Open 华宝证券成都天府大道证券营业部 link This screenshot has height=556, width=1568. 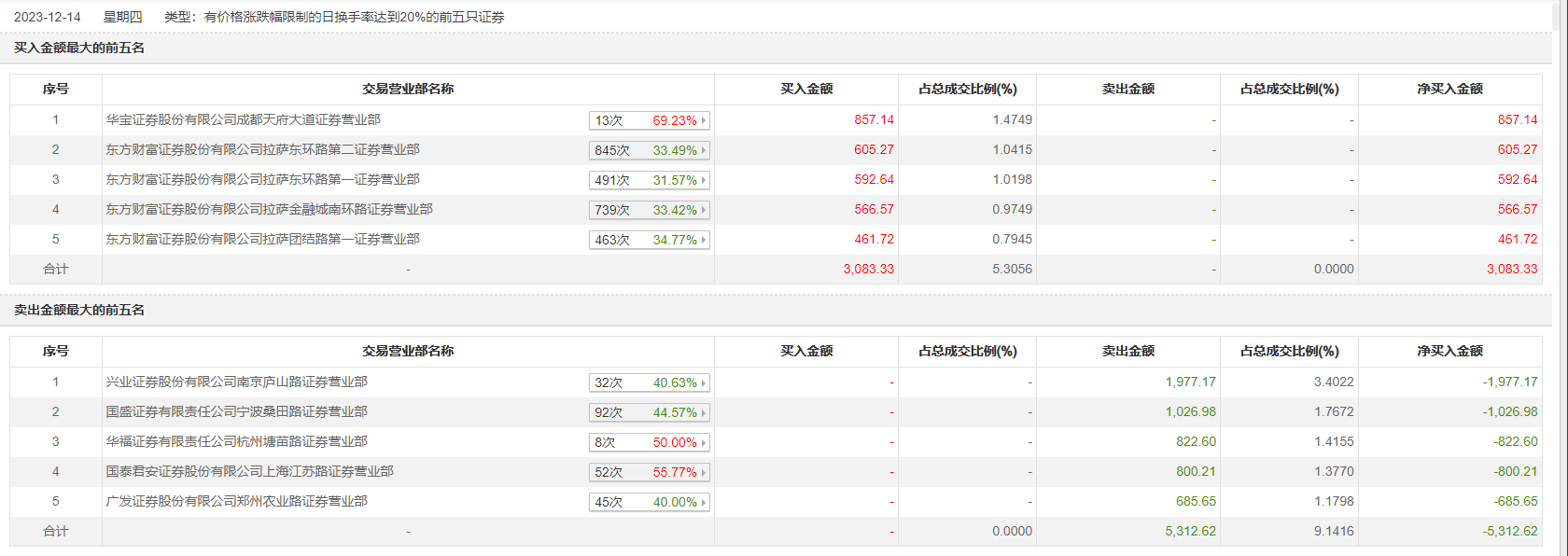click(243, 119)
